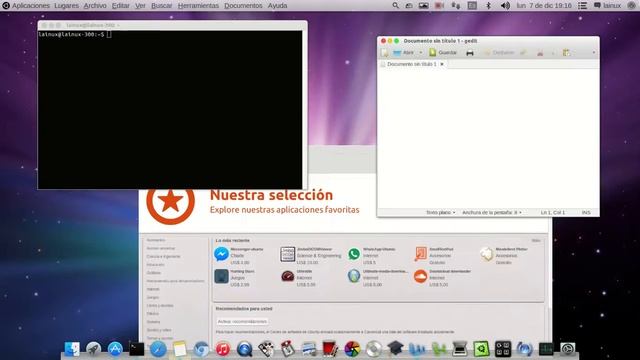This screenshot has height=360, width=640.
Task: Open the scanner icon in the dock
Action: [460, 349]
